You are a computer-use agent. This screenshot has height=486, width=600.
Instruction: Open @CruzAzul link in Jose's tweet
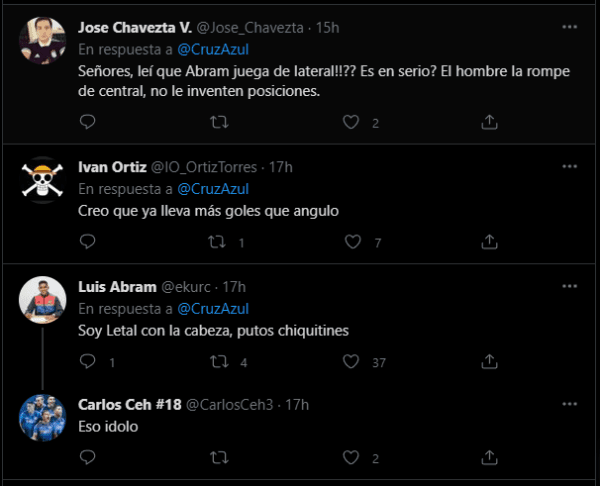pyautogui.click(x=213, y=48)
